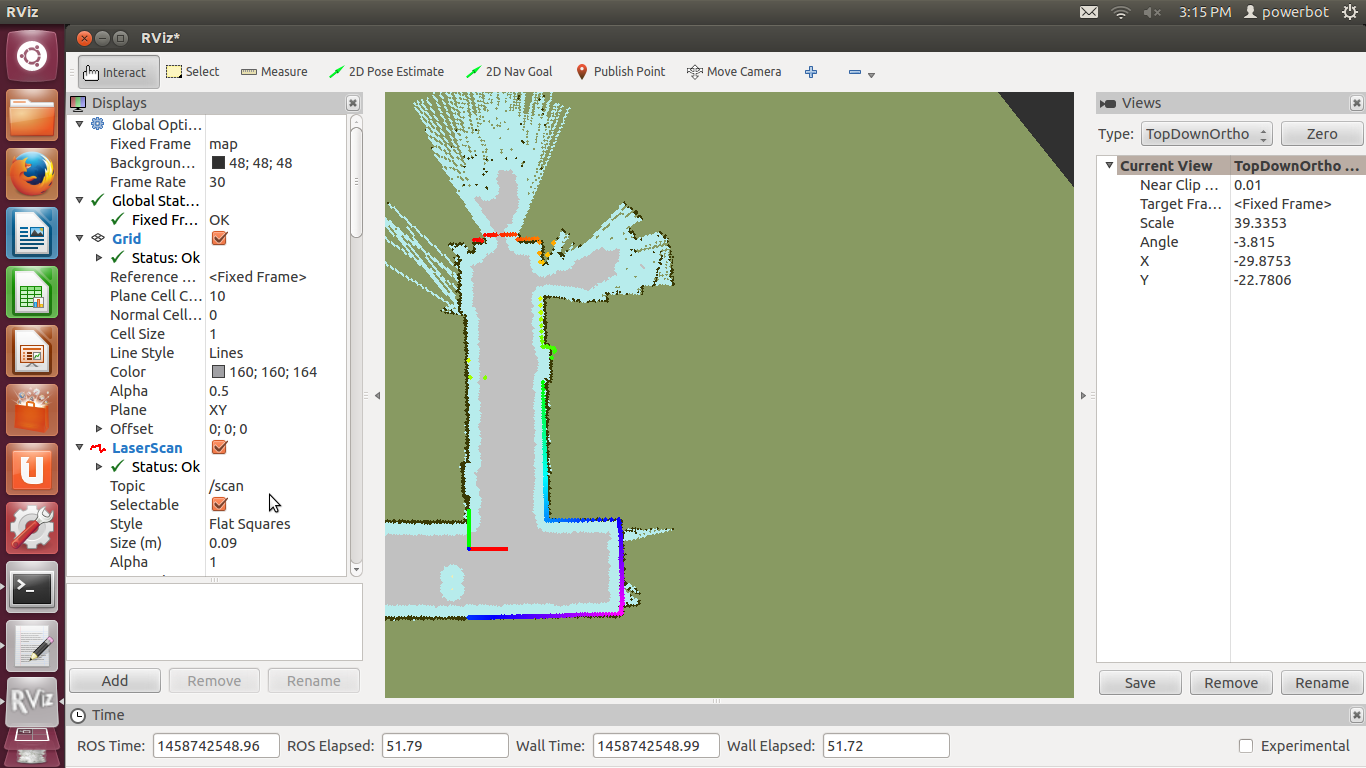
Task: Open the toolbar options dropdown arrow
Action: pos(871,75)
